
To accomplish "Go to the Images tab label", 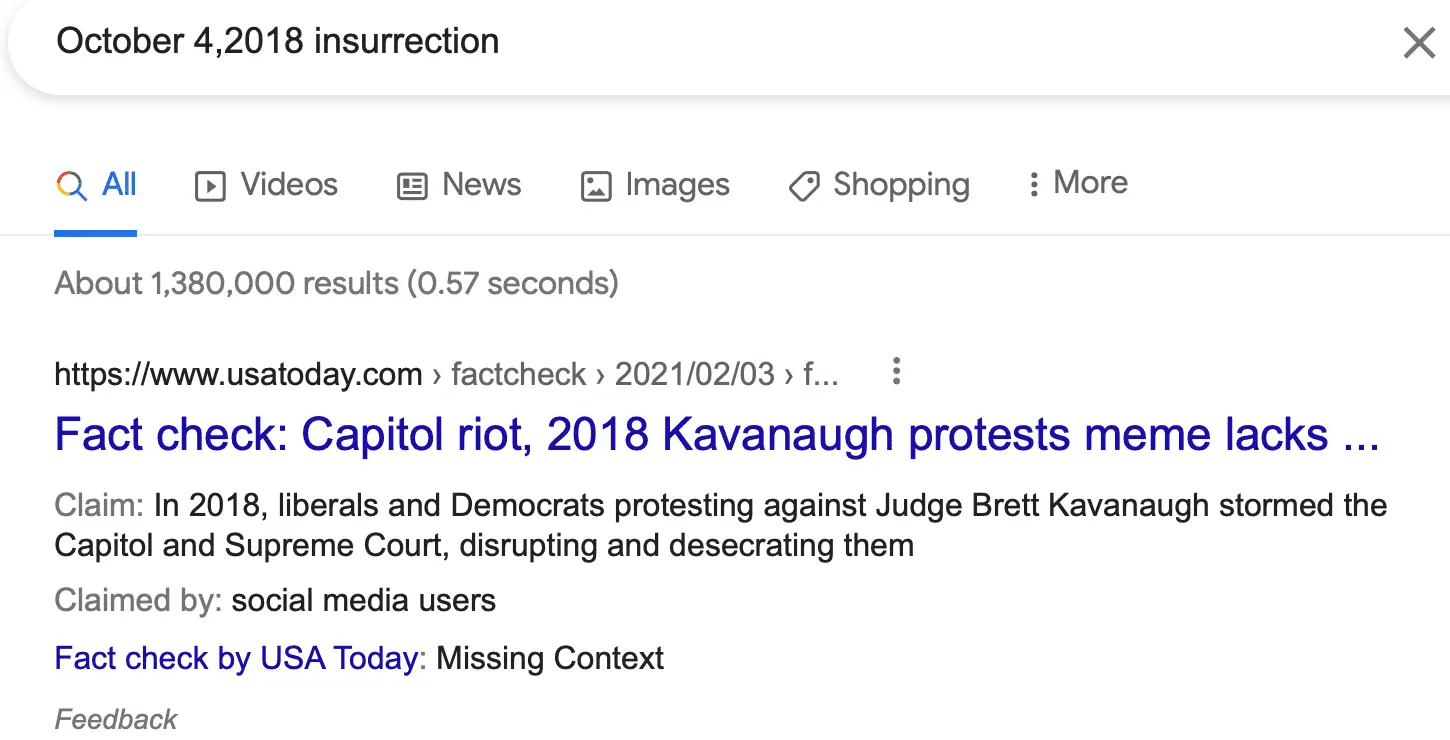I will (677, 185).
